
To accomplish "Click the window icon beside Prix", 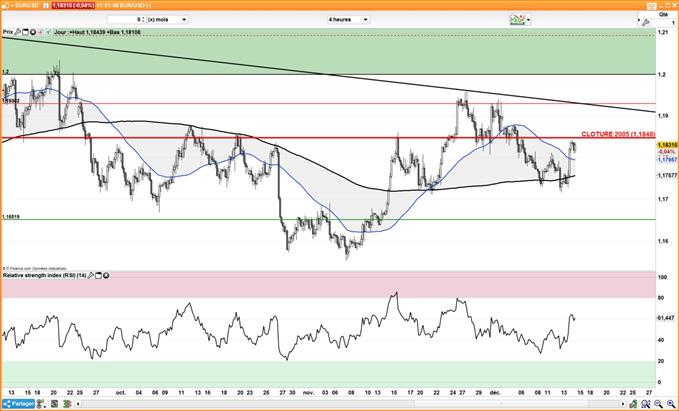I will coord(25,32).
